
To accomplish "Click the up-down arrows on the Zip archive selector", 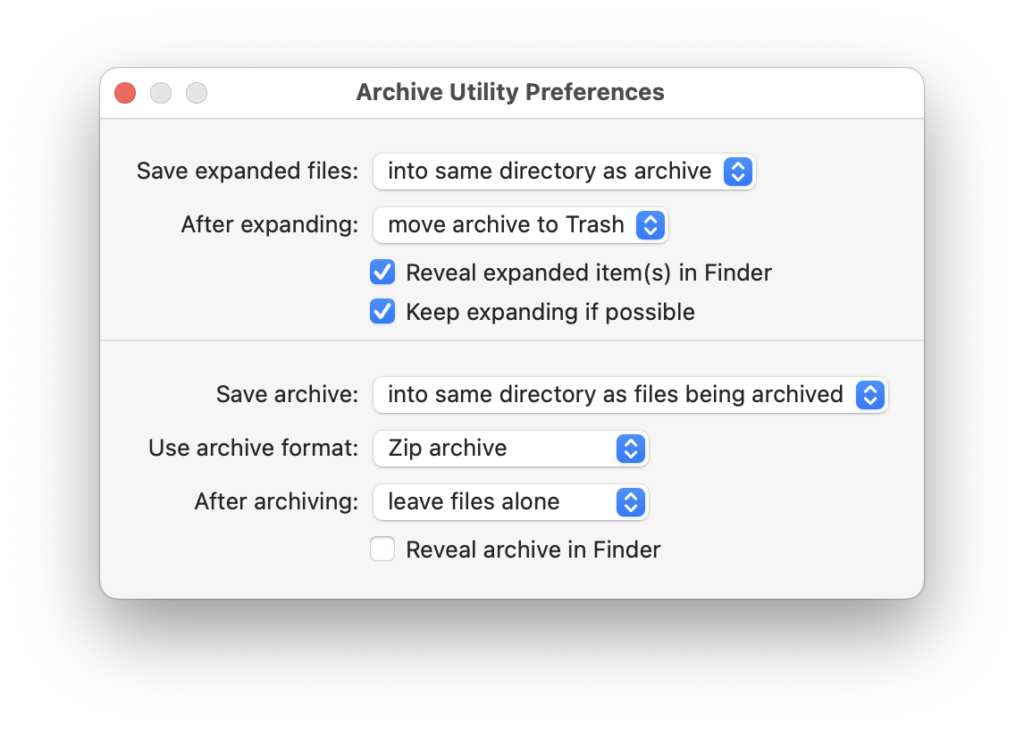I will pos(630,448).
